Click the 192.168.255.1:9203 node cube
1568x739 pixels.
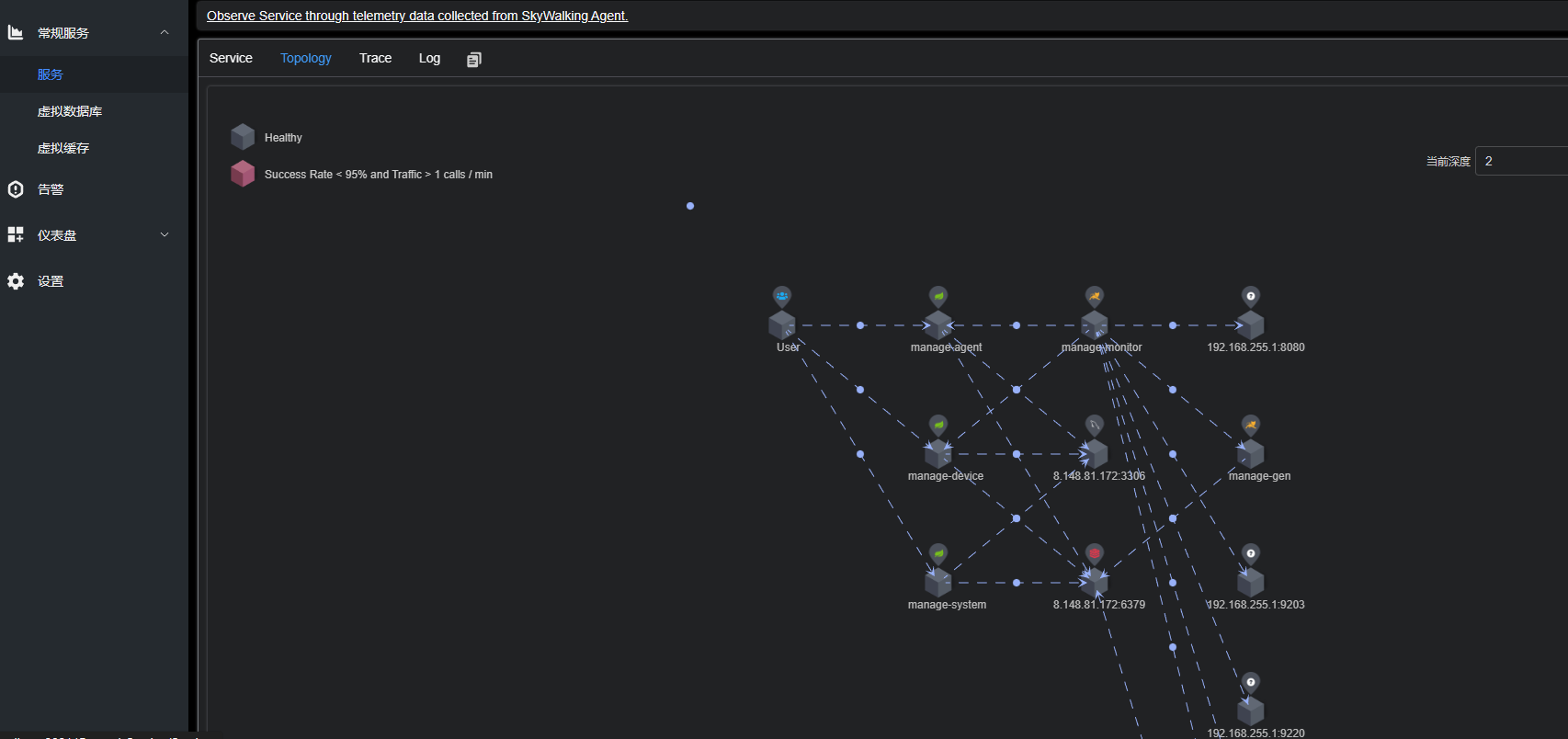pos(1251,583)
